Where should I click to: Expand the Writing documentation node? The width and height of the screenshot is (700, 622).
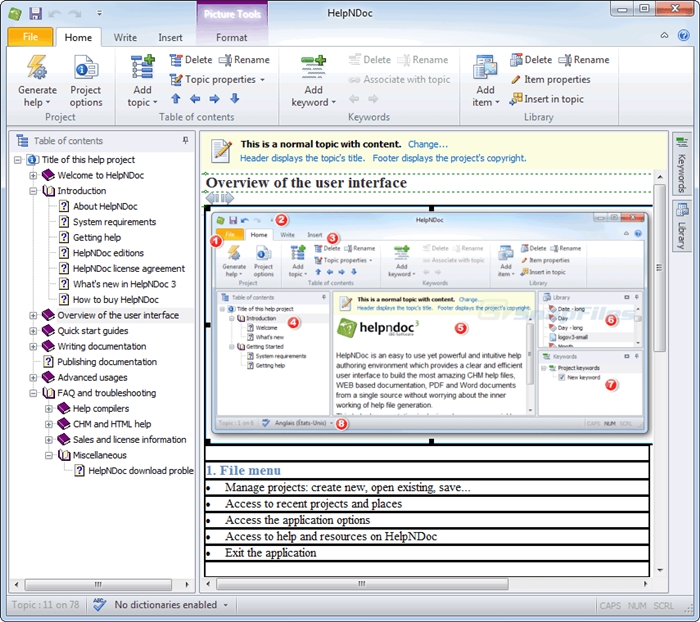point(33,346)
